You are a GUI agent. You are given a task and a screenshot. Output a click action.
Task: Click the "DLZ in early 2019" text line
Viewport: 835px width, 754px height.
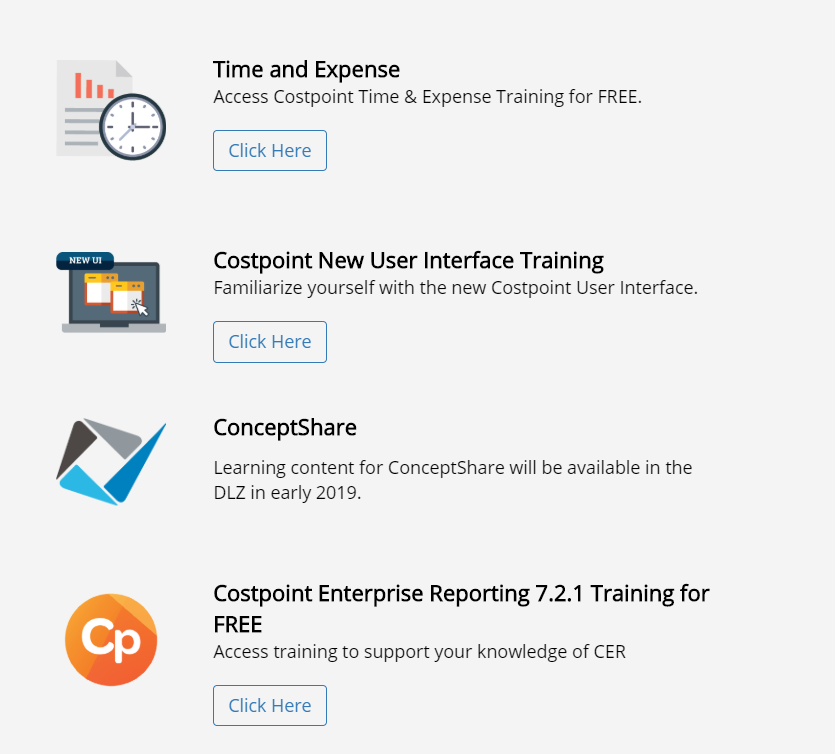[286, 493]
